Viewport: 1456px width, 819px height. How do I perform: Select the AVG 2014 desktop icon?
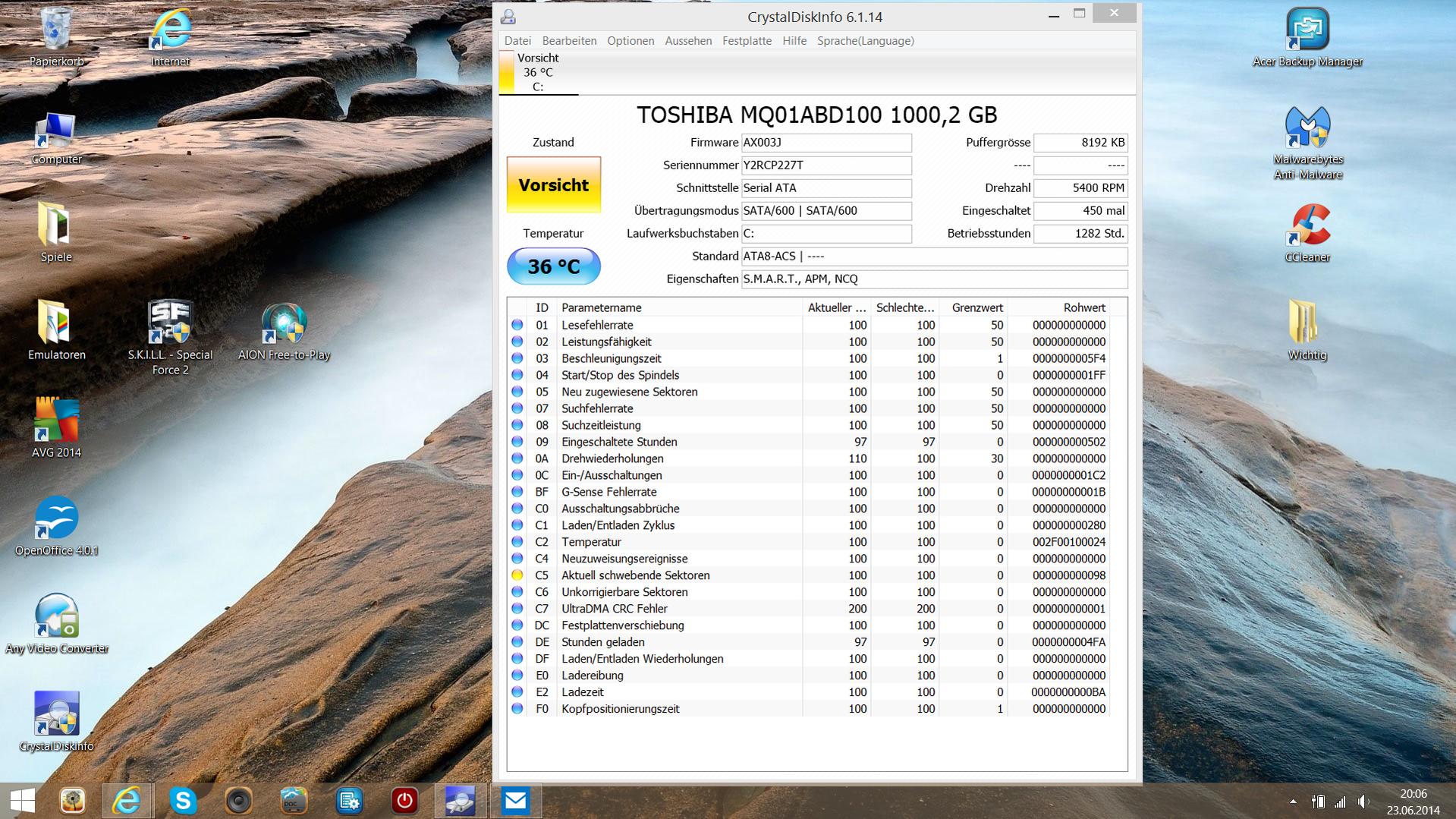56,428
